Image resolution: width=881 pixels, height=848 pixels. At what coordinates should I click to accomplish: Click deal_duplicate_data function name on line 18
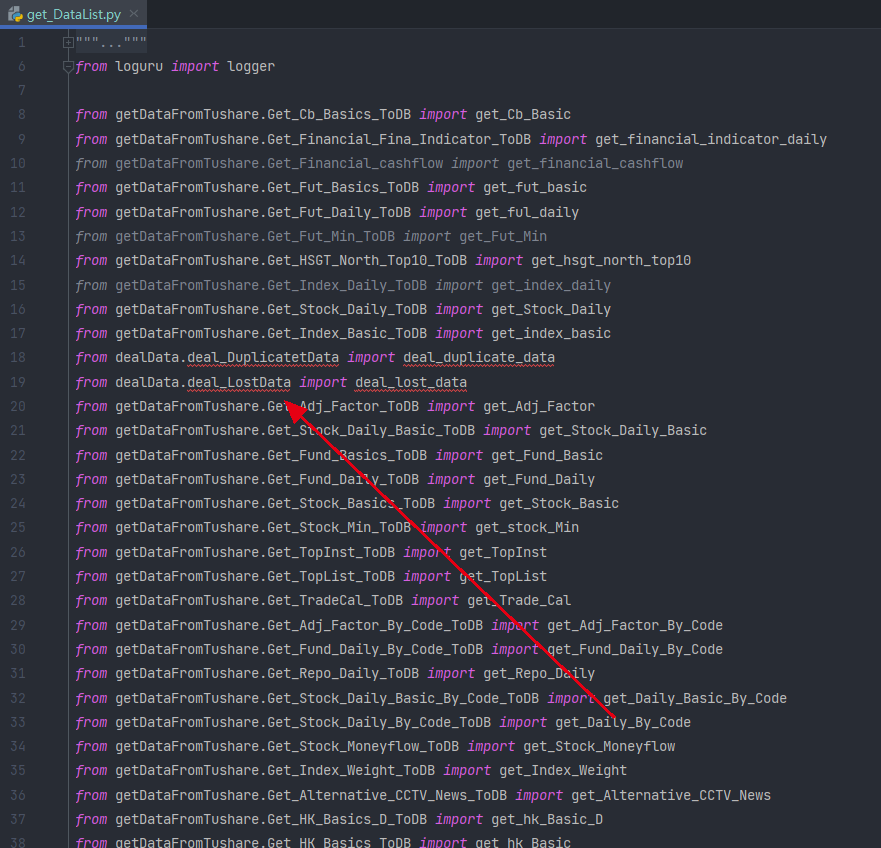coord(479,358)
